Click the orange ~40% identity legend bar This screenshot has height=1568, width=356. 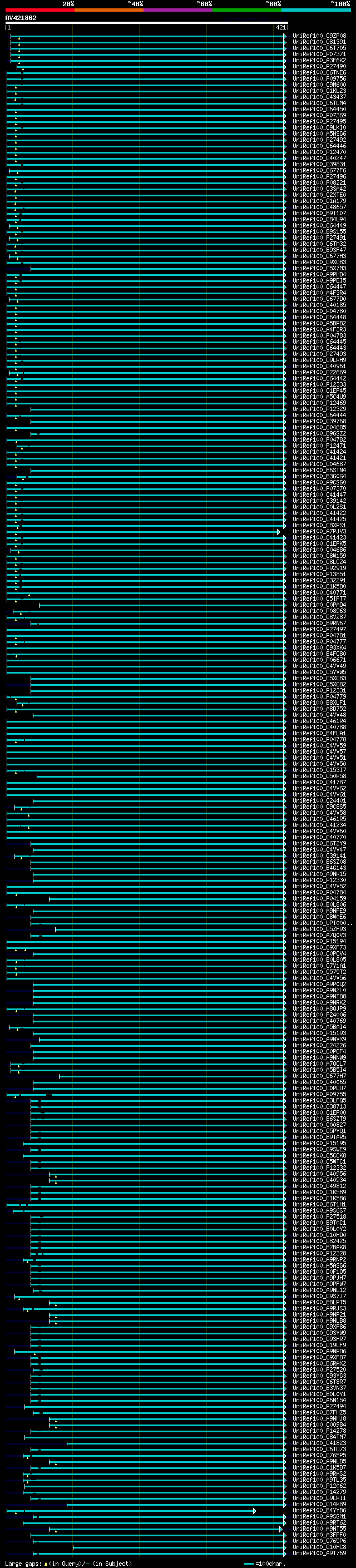(109, 10)
